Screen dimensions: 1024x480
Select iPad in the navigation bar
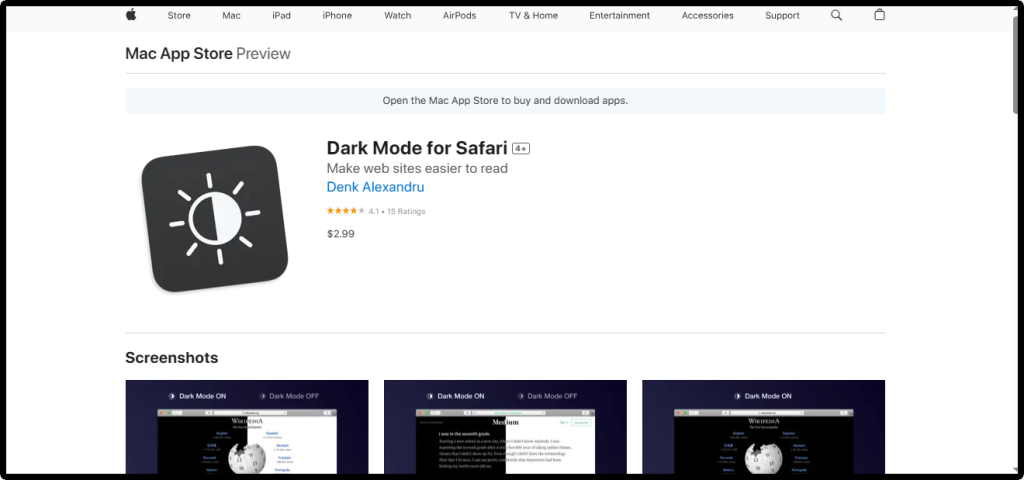click(x=281, y=16)
